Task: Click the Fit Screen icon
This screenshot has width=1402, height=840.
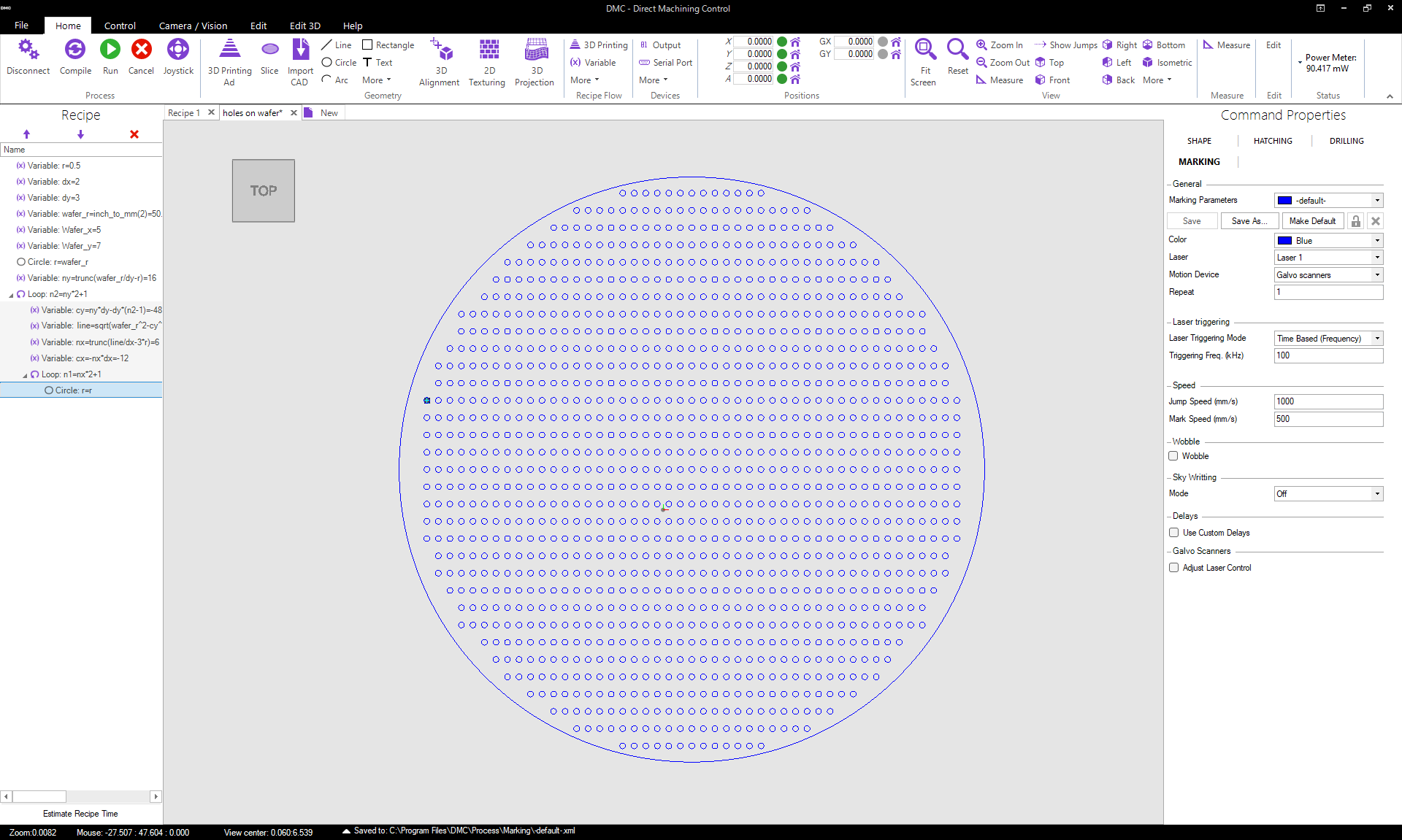Action: pyautogui.click(x=924, y=50)
